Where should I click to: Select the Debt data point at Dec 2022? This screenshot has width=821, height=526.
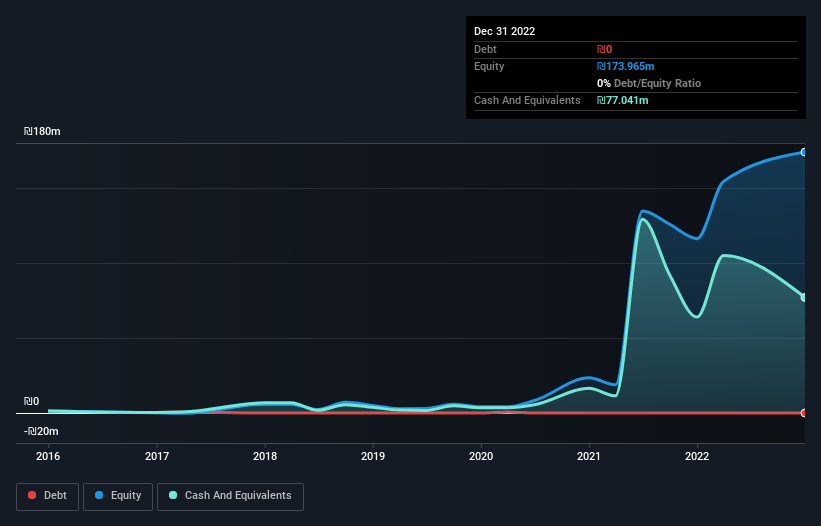(804, 413)
